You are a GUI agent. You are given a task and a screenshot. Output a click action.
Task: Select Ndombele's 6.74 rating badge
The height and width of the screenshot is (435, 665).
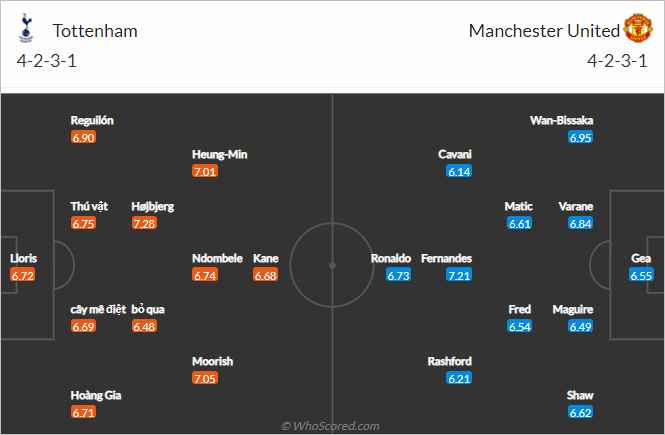click(x=205, y=276)
